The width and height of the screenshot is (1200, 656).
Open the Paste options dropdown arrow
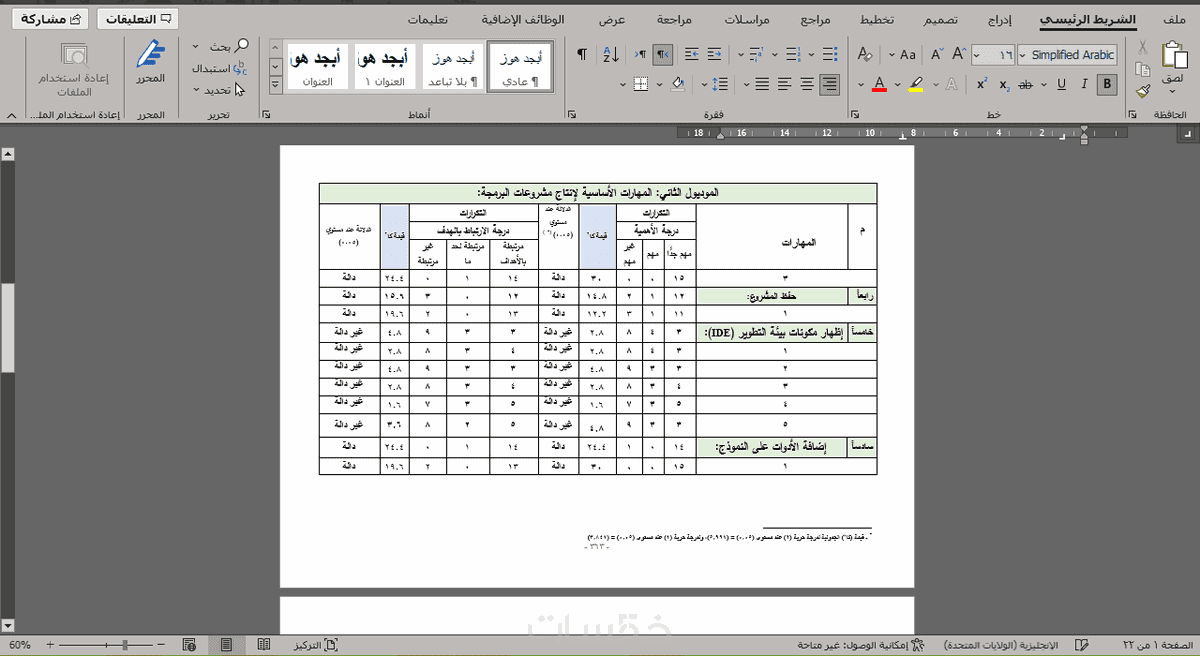pos(1174,91)
